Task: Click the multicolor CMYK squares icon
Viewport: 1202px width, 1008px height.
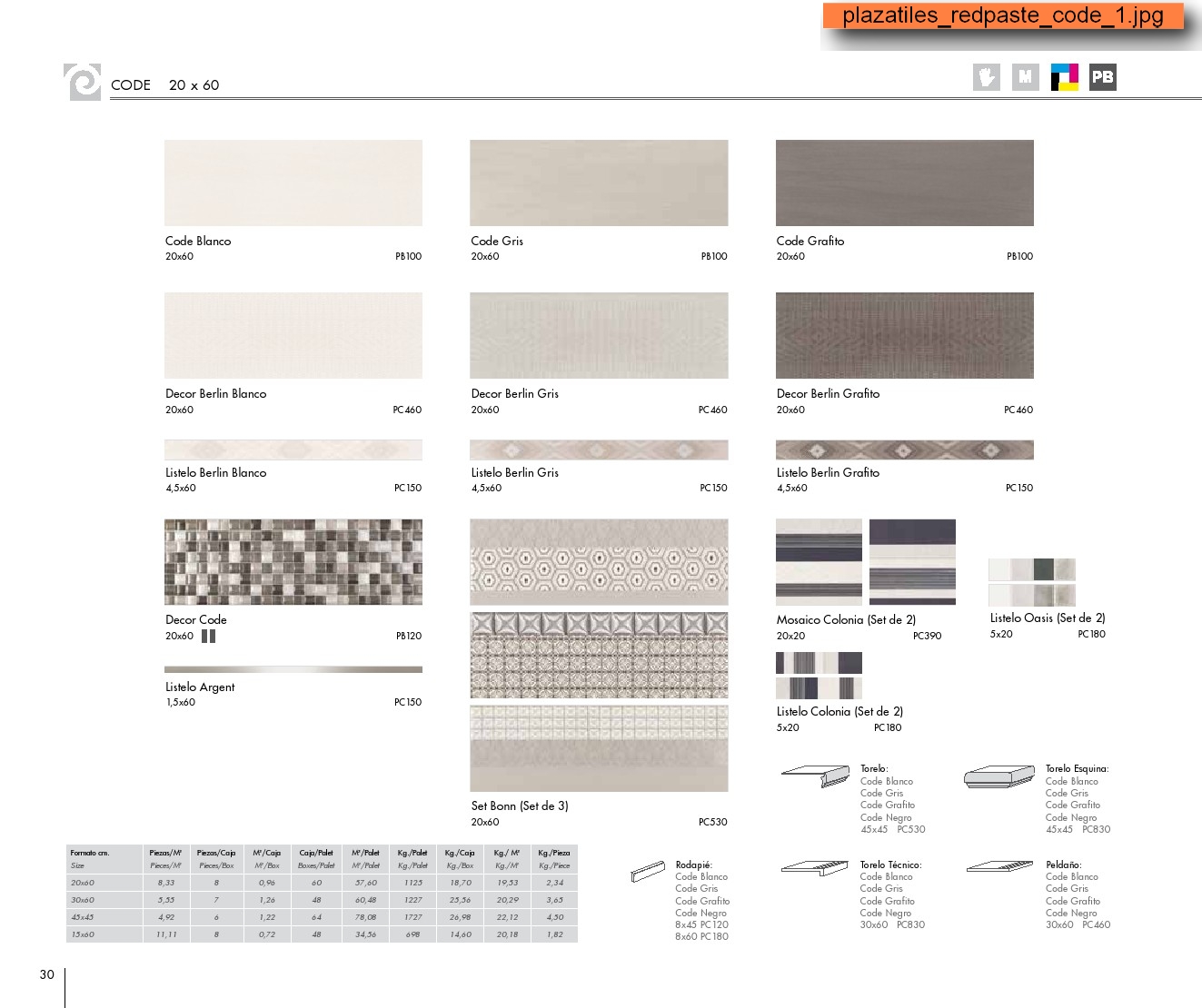Action: [1064, 77]
